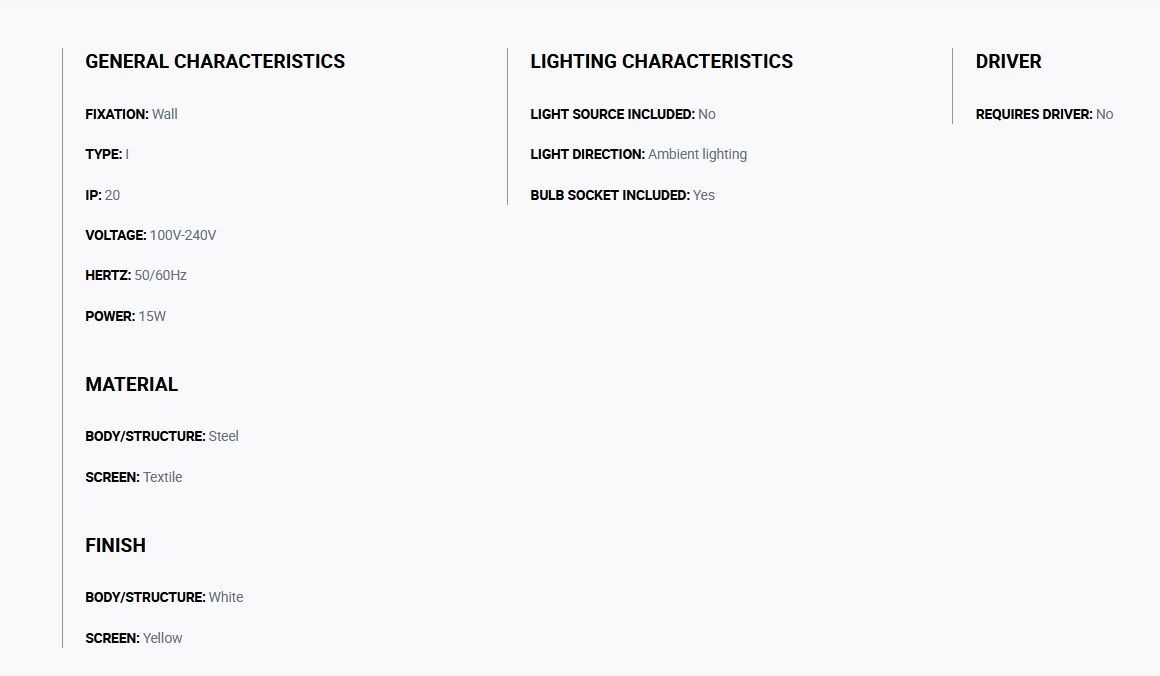Click the Light Source Included entry
Screen dimensions: 1160x676
click(623, 114)
